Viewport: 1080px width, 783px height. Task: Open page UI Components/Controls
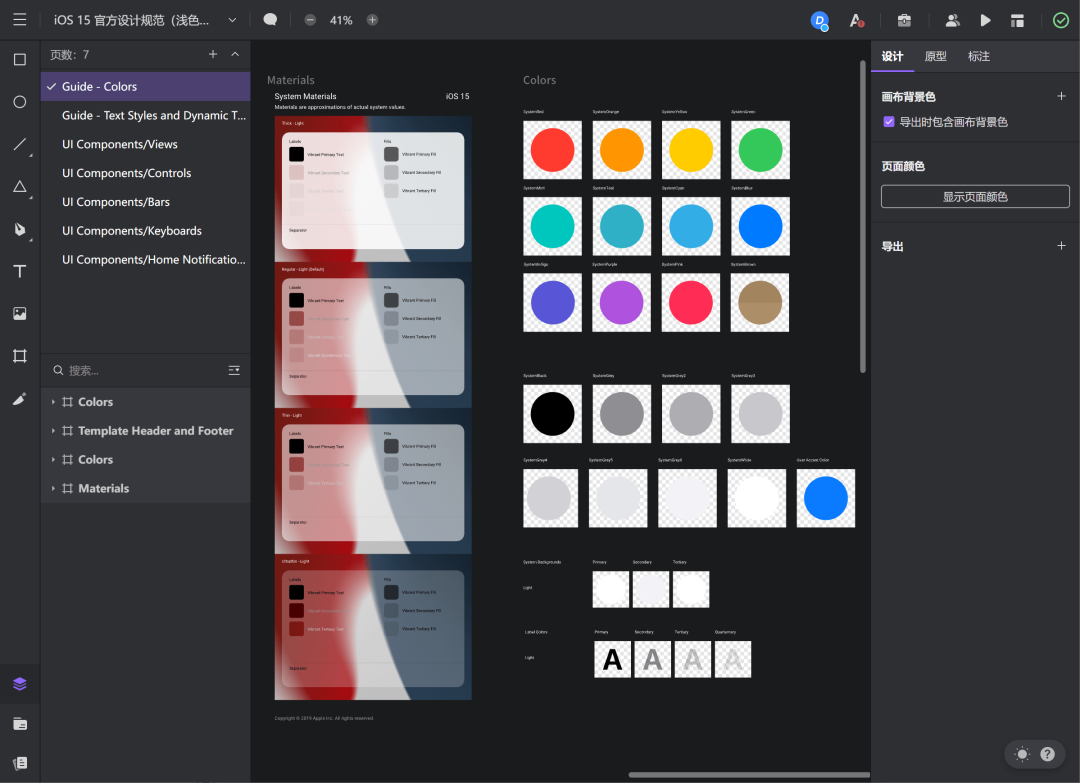tap(145, 174)
